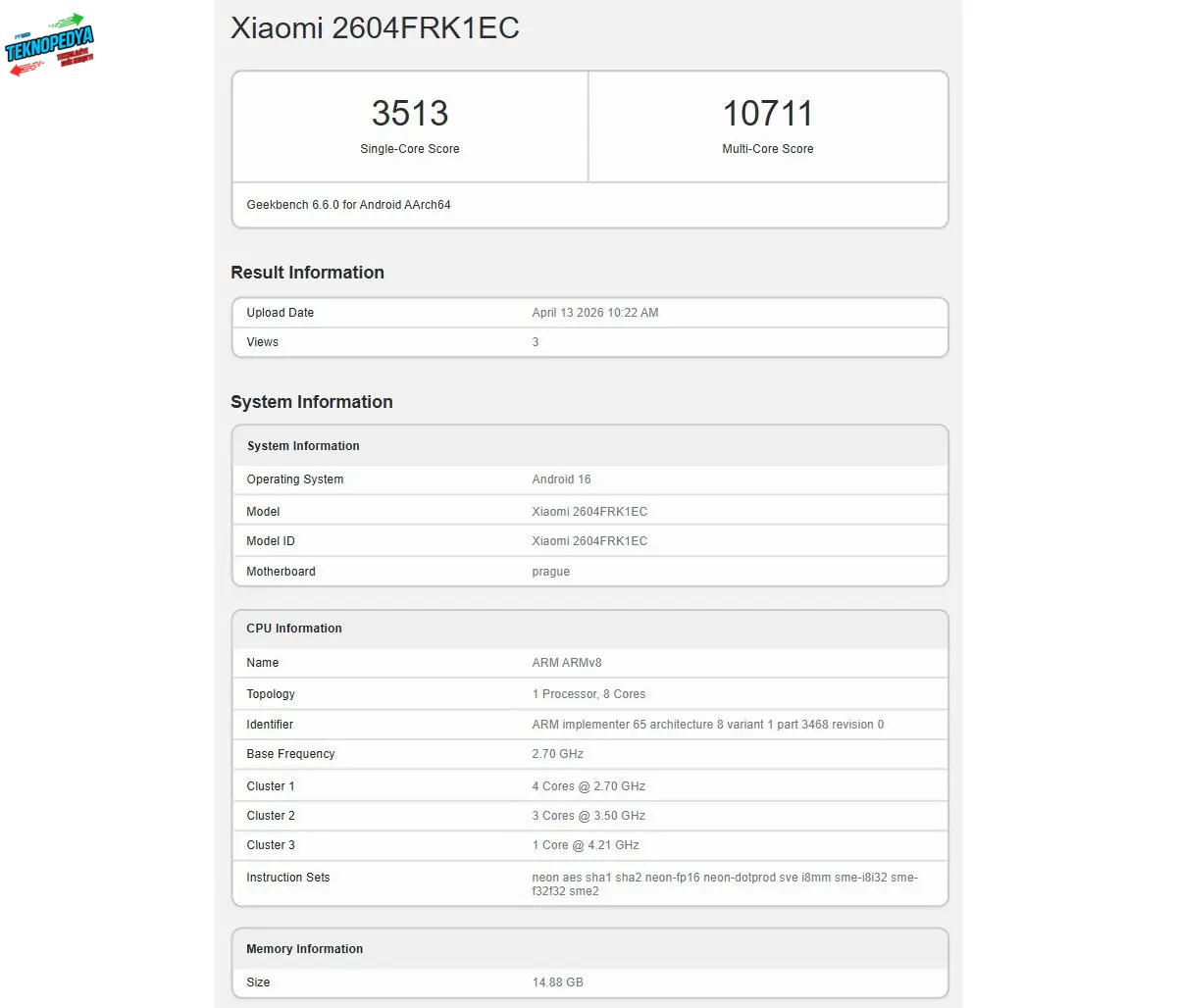Click the Android 16 operating system value

[561, 479]
